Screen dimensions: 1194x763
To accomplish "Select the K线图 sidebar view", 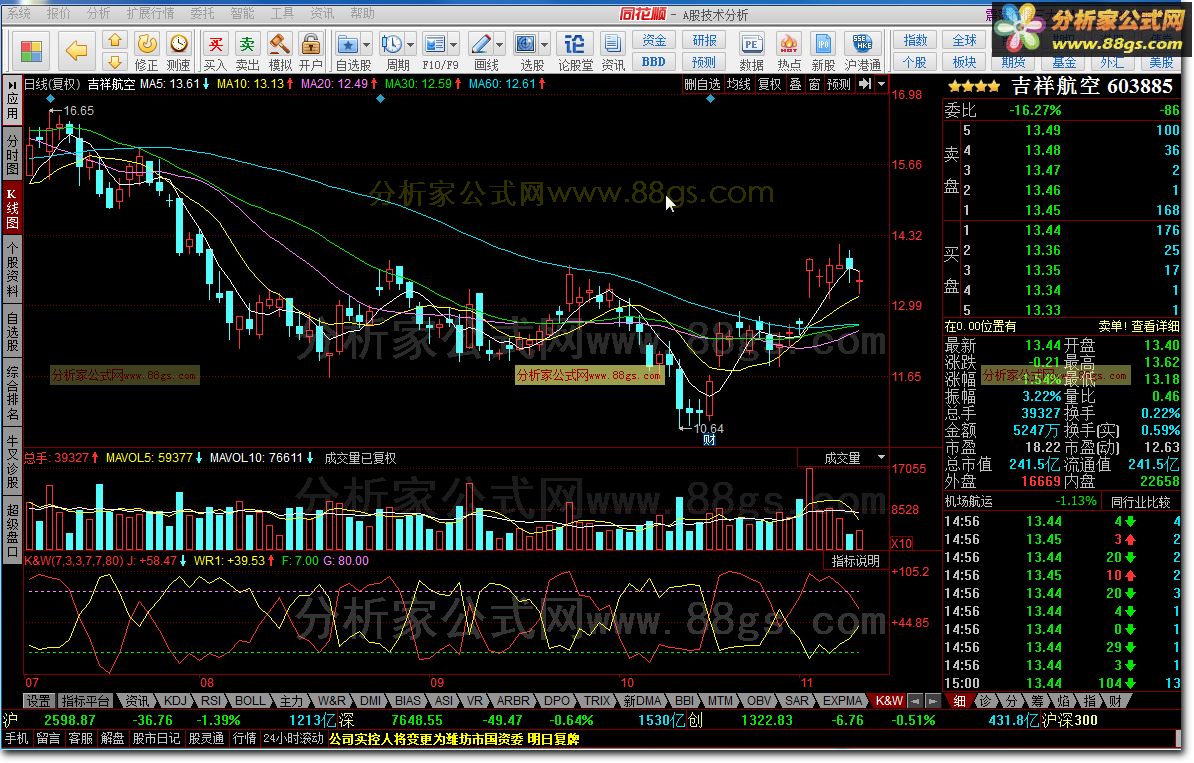I will (12, 207).
